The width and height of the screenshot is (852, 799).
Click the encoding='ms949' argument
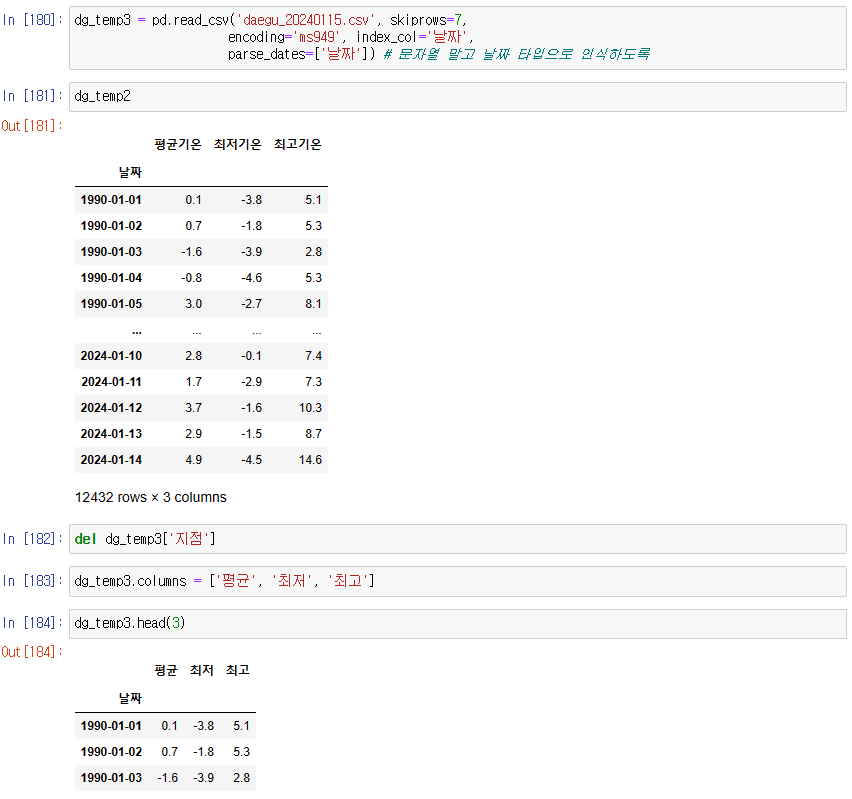(286, 37)
